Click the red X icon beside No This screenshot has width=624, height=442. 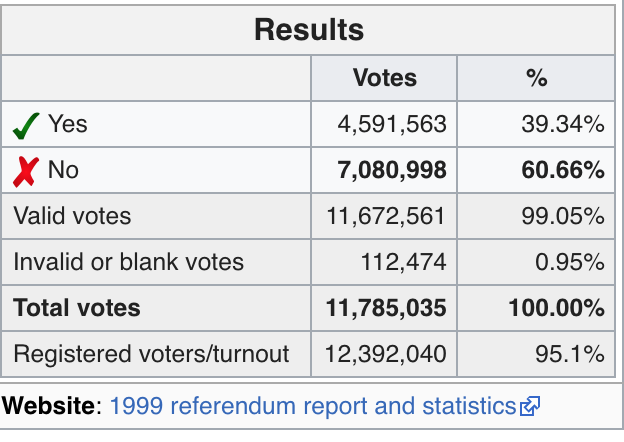pos(25,171)
